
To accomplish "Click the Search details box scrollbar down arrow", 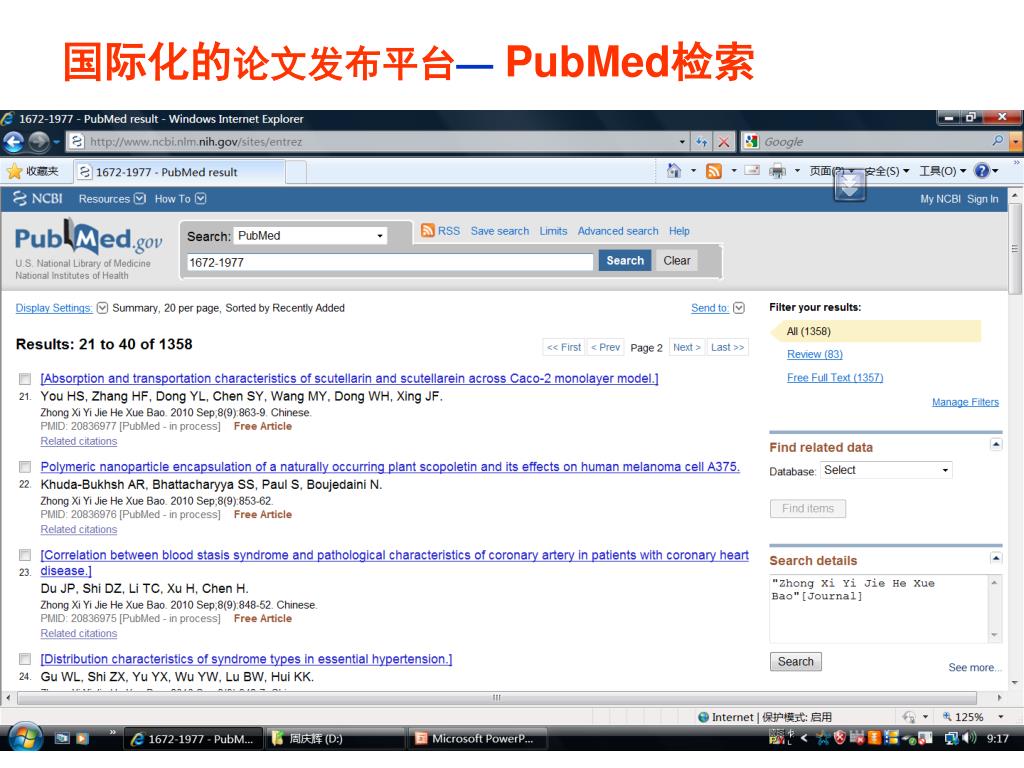I will point(995,635).
